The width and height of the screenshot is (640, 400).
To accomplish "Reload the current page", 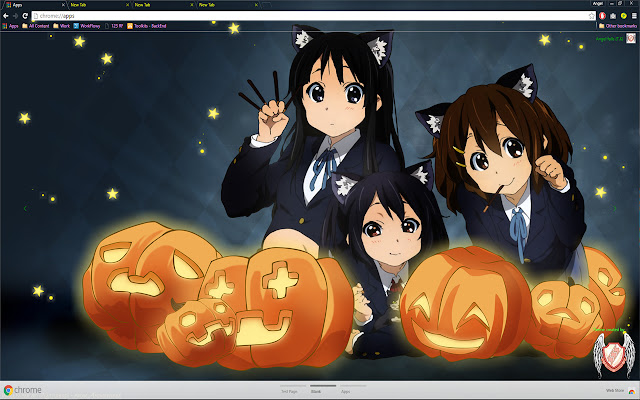I will pyautogui.click(x=25, y=16).
